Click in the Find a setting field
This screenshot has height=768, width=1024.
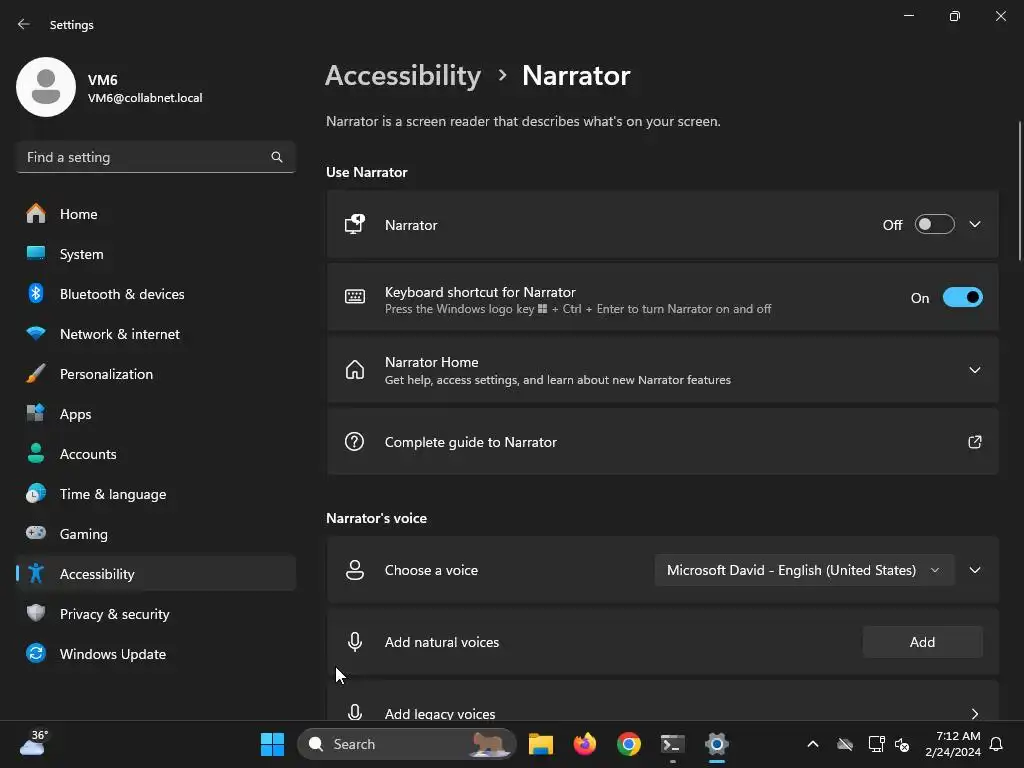pyautogui.click(x=155, y=157)
